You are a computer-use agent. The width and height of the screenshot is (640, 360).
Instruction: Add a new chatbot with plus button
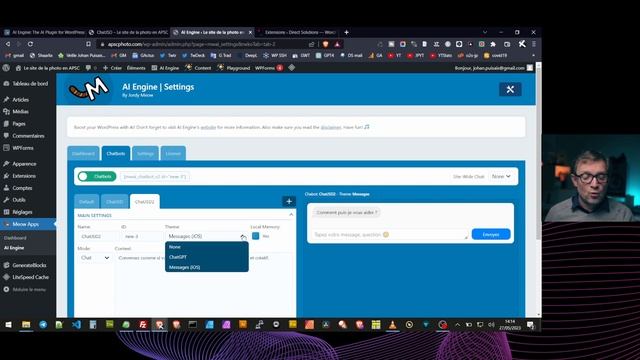tap(289, 201)
